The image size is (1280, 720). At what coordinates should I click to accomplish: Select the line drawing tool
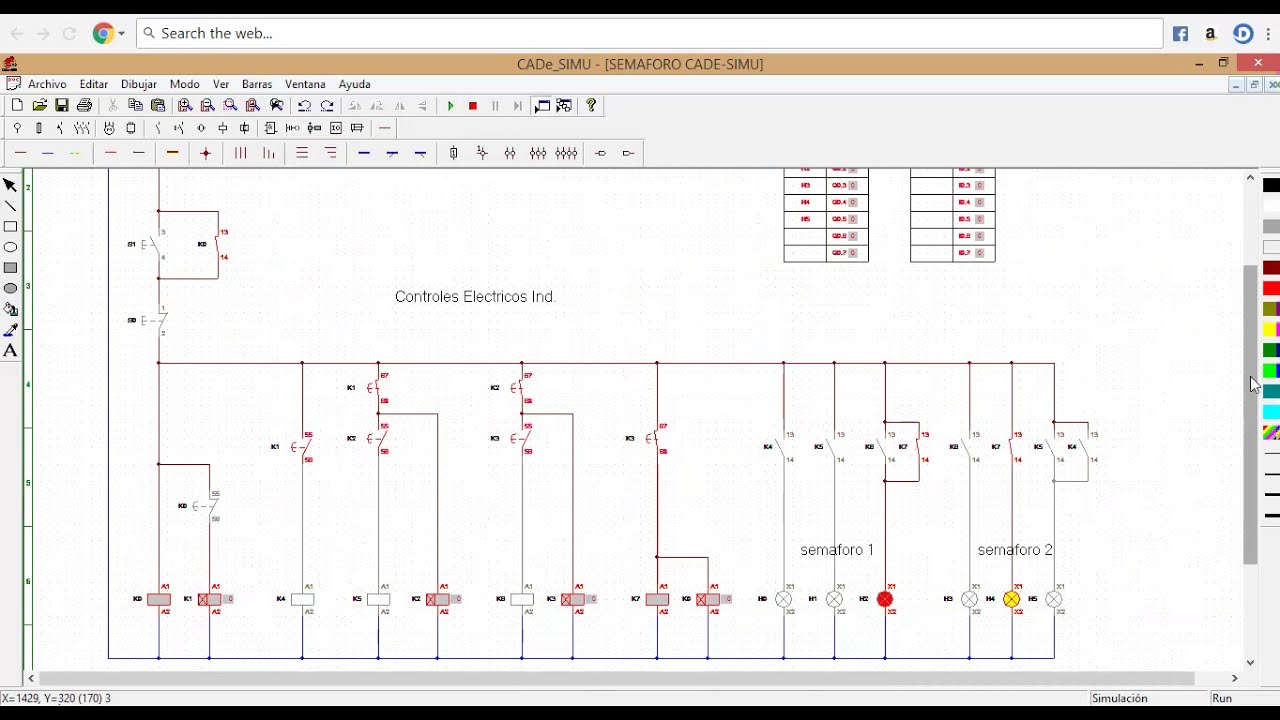[11, 206]
